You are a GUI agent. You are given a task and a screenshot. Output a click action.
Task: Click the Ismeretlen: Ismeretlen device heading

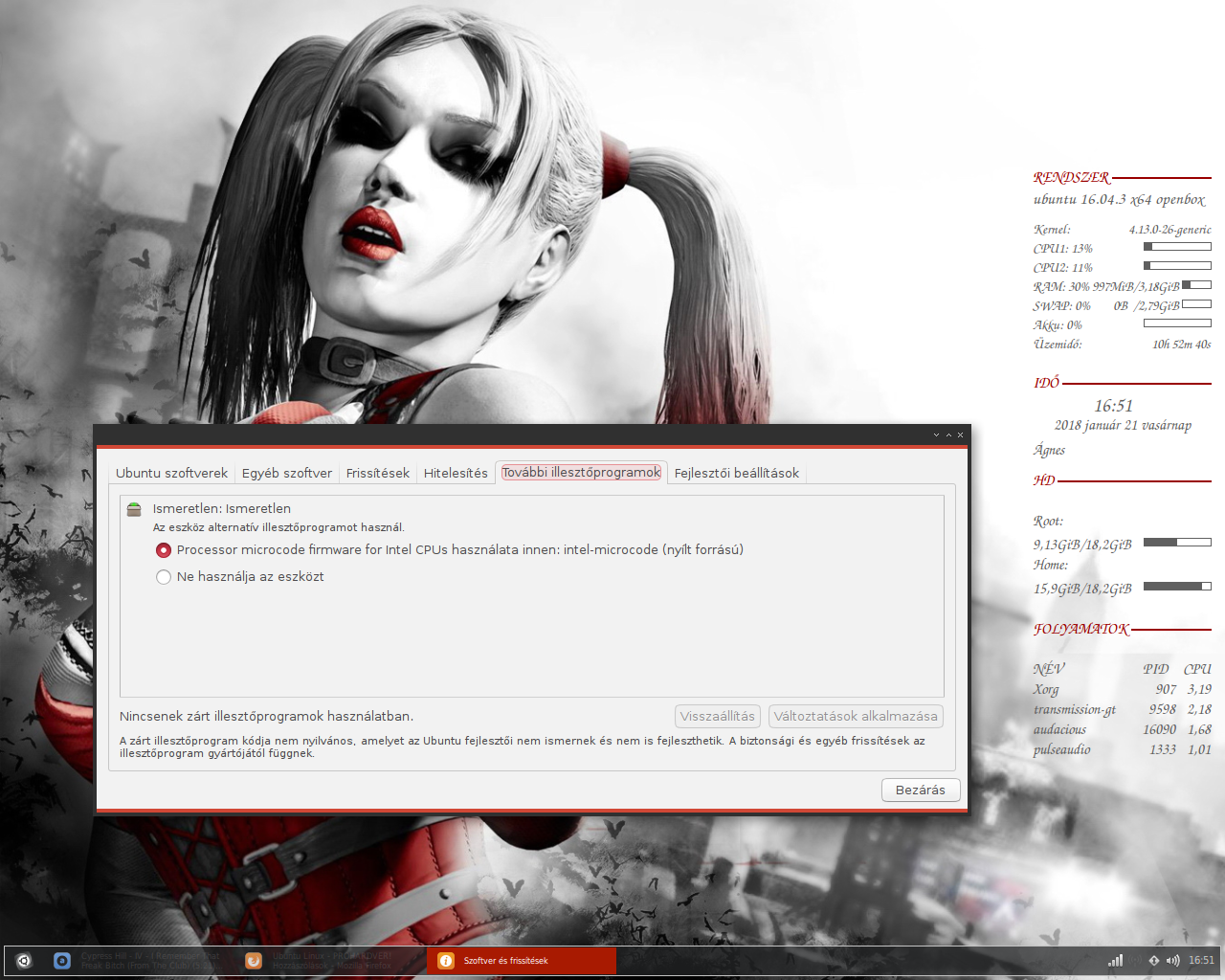click(222, 509)
